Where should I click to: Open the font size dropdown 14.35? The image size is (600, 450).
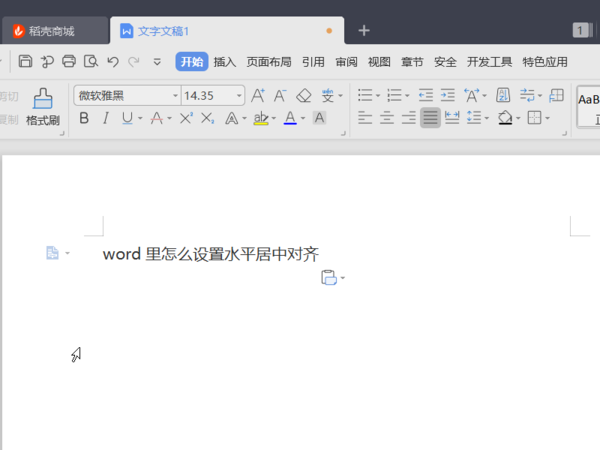239,96
